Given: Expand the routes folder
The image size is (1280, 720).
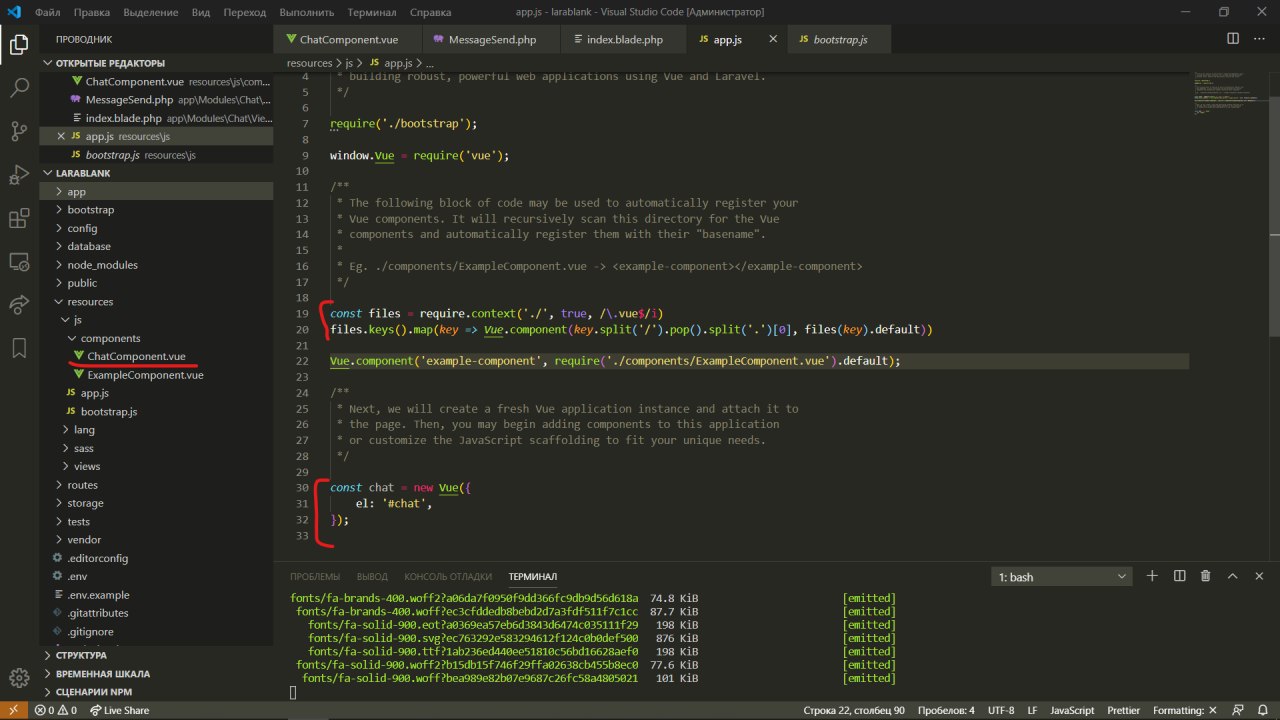Looking at the screenshot, I should coord(156,485).
